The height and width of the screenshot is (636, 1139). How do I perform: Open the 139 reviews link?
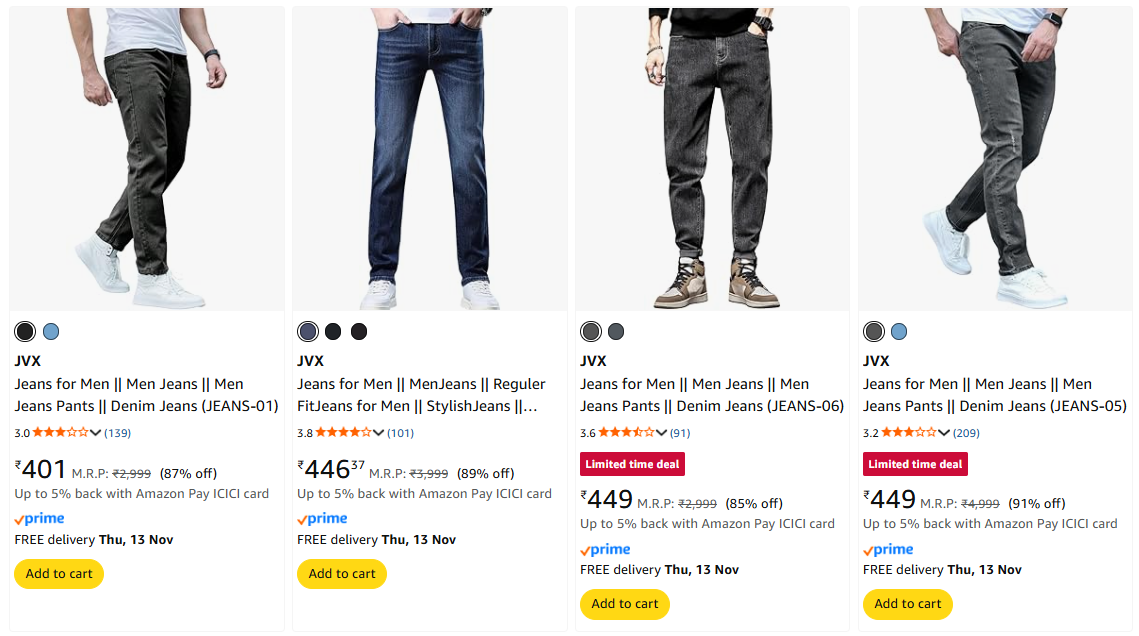tap(118, 433)
